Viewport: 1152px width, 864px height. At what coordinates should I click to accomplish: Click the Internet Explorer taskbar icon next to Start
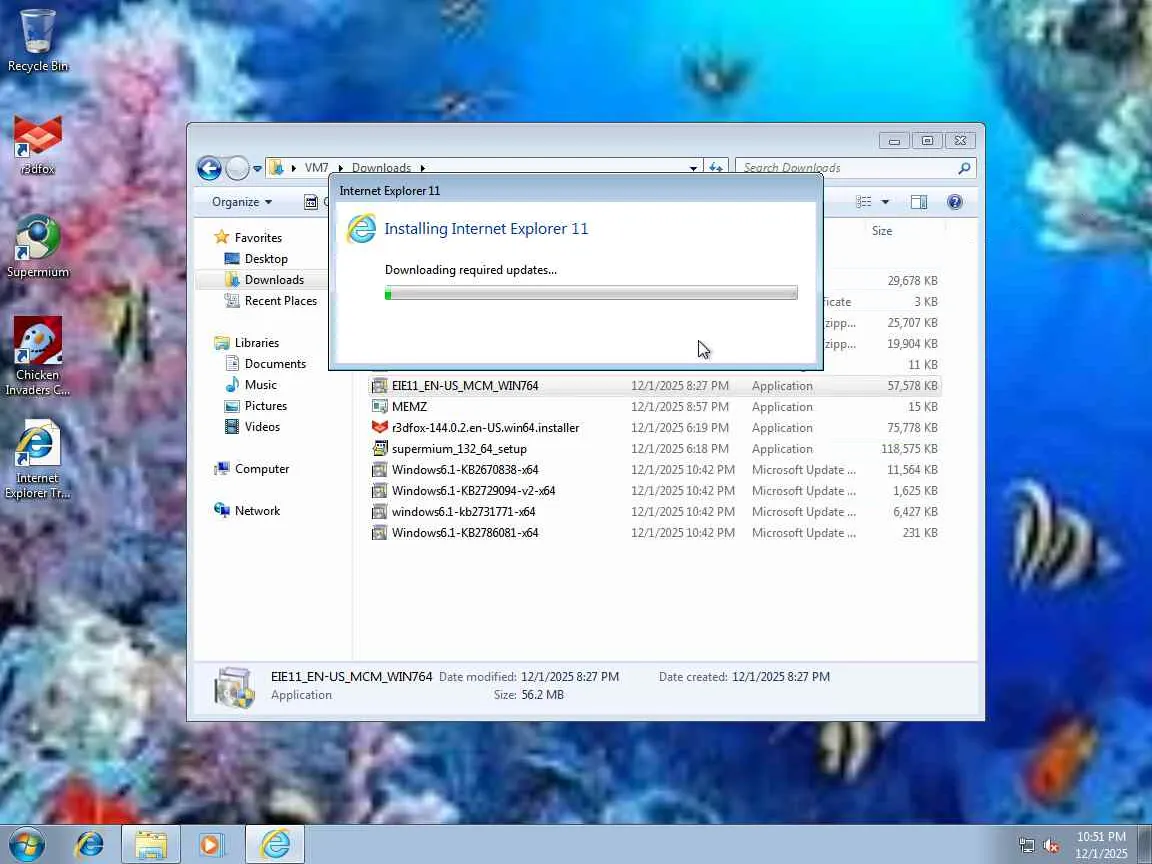89,844
